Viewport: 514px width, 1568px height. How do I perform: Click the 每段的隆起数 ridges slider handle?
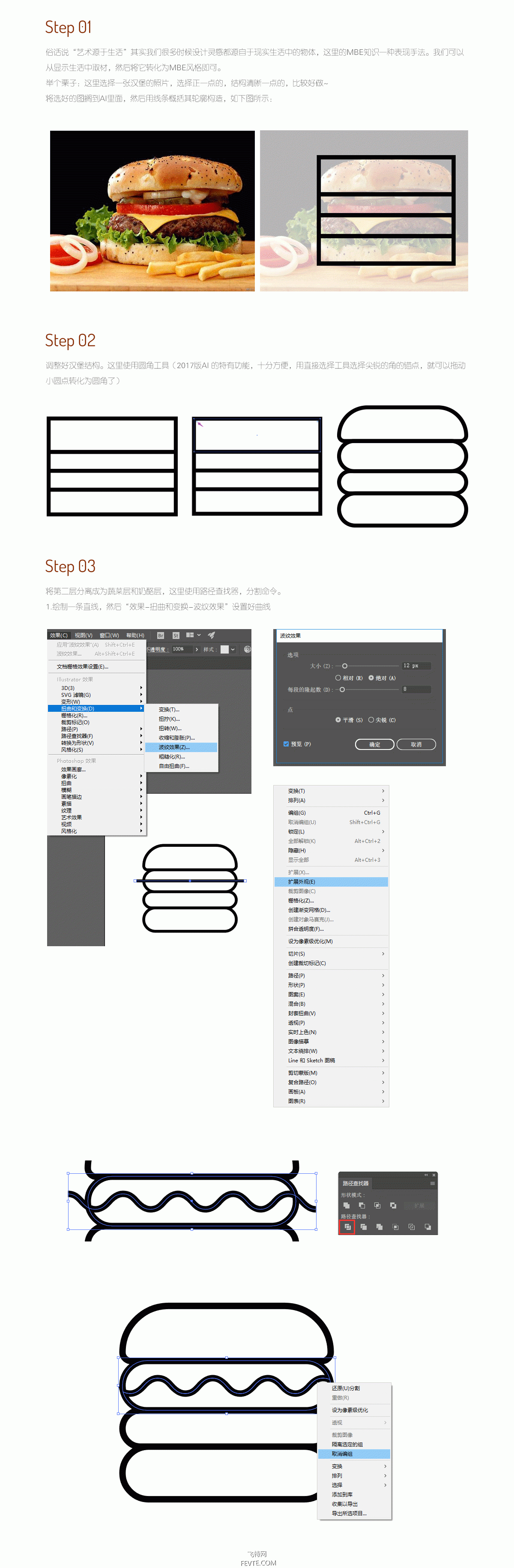click(342, 689)
